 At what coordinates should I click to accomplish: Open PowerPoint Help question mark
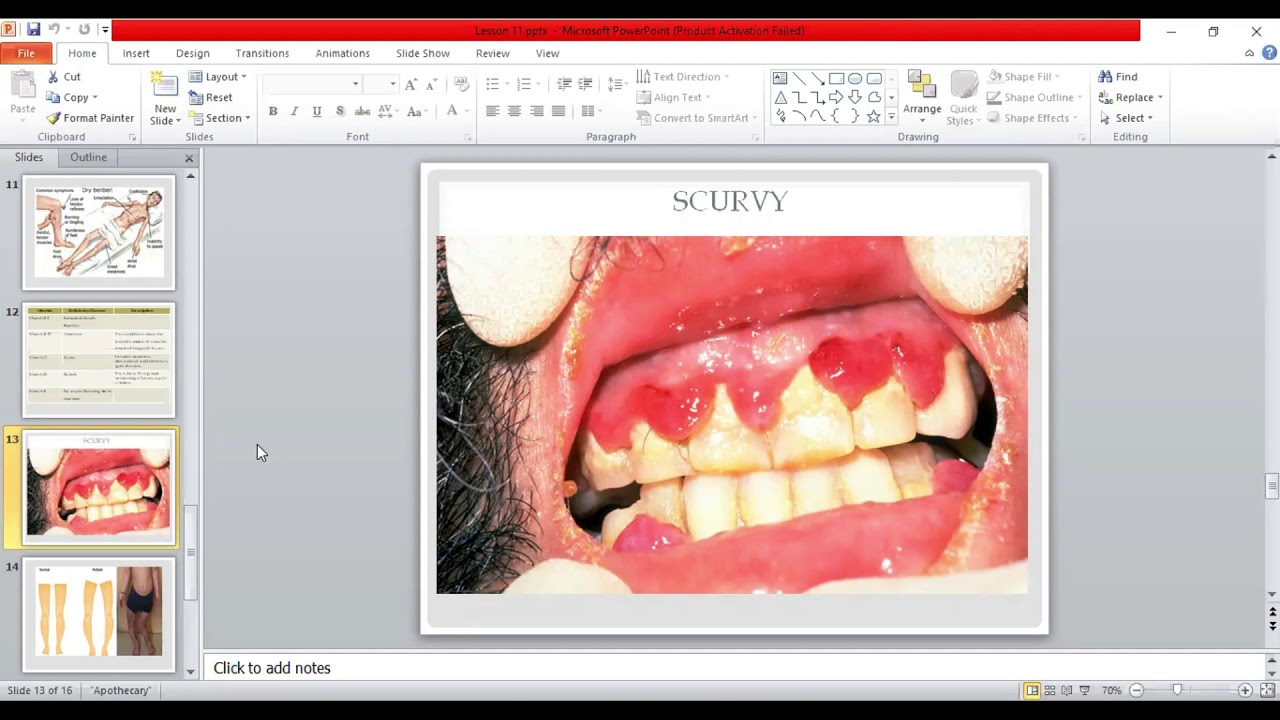pos(1269,53)
